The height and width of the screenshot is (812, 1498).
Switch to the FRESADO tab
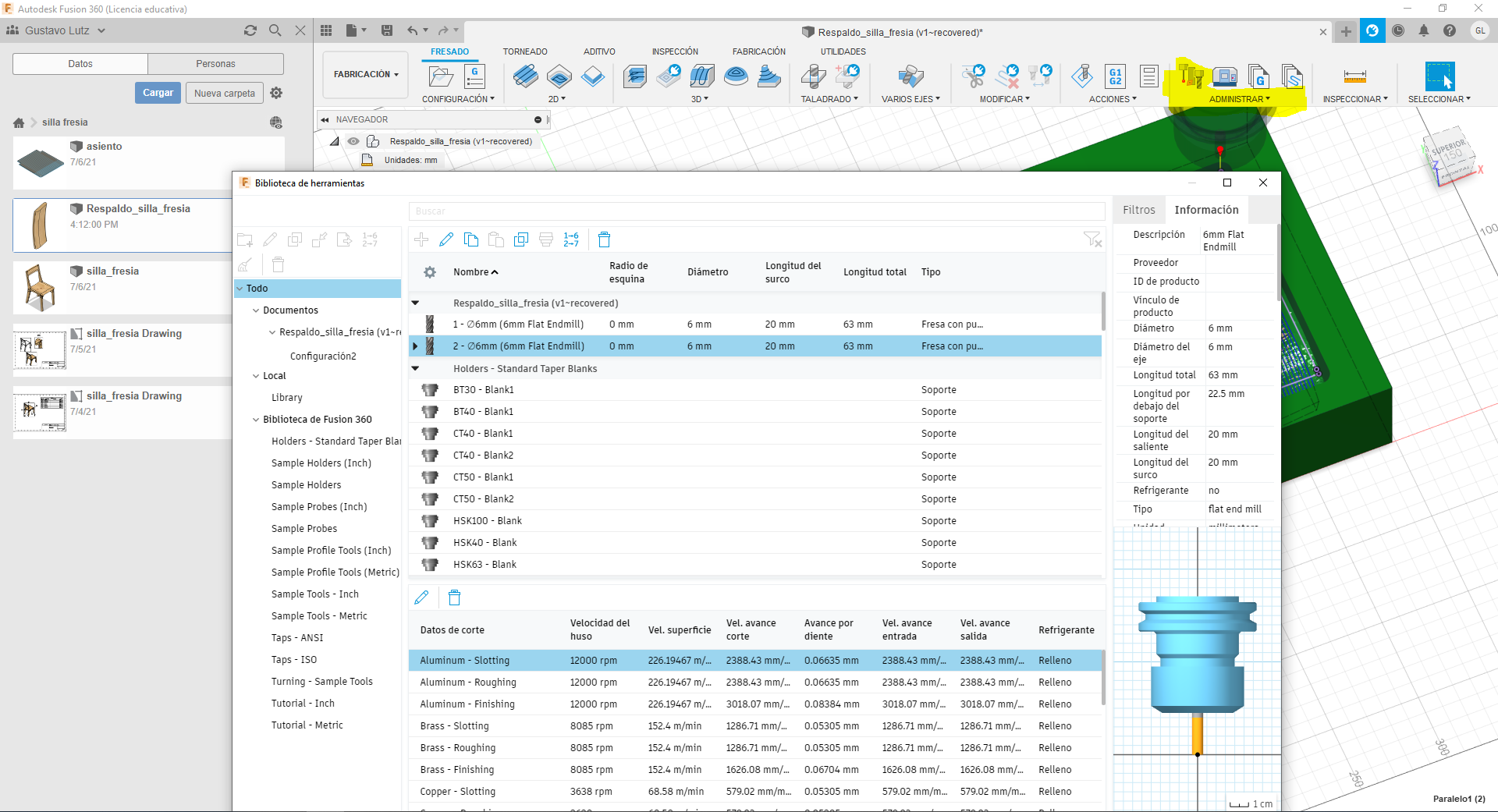click(449, 51)
